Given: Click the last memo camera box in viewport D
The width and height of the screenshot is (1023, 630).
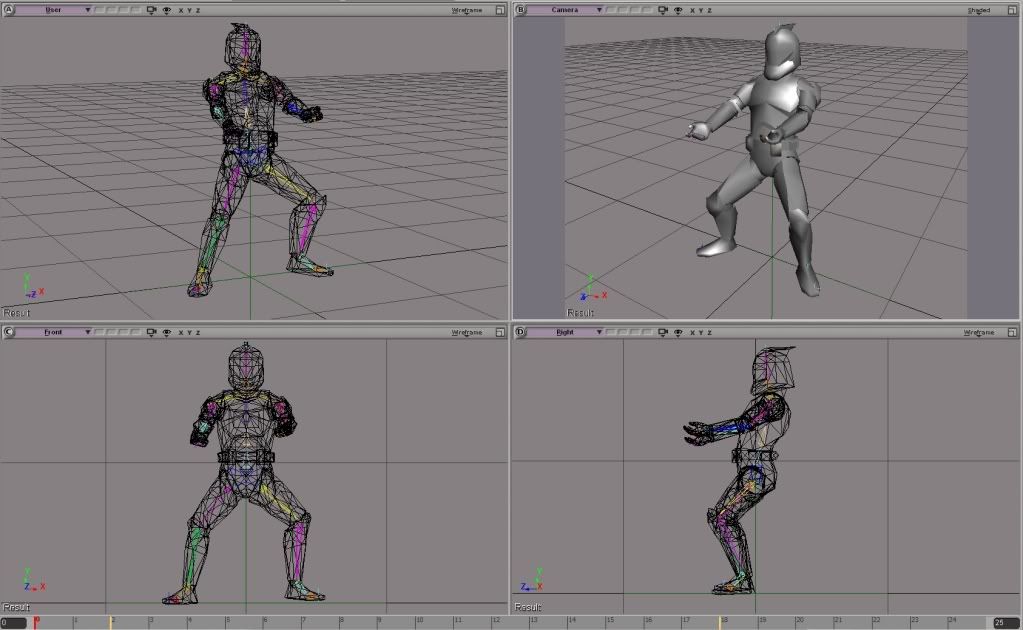Looking at the screenshot, I should [x=647, y=332].
